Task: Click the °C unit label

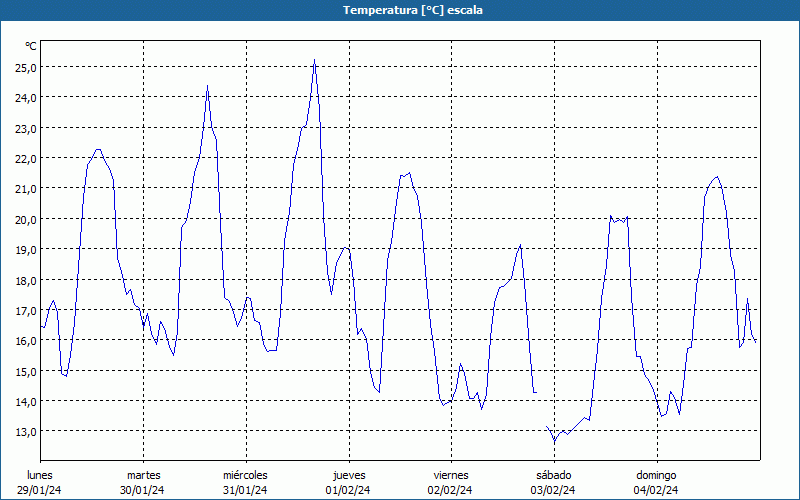Action: click(31, 46)
